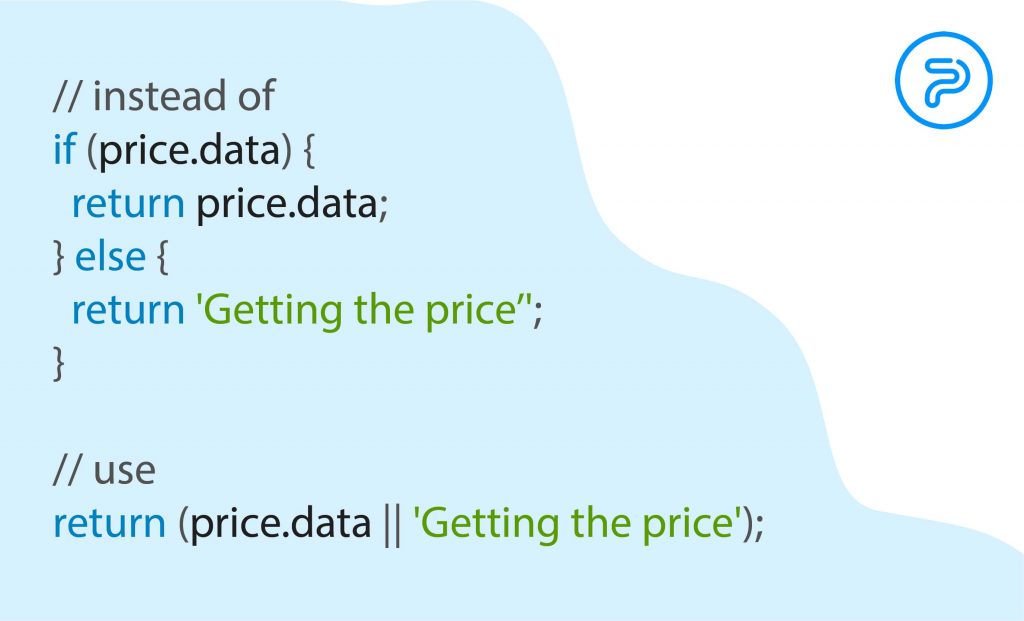
Task: Click the '// use' comment line
Action: (x=104, y=470)
